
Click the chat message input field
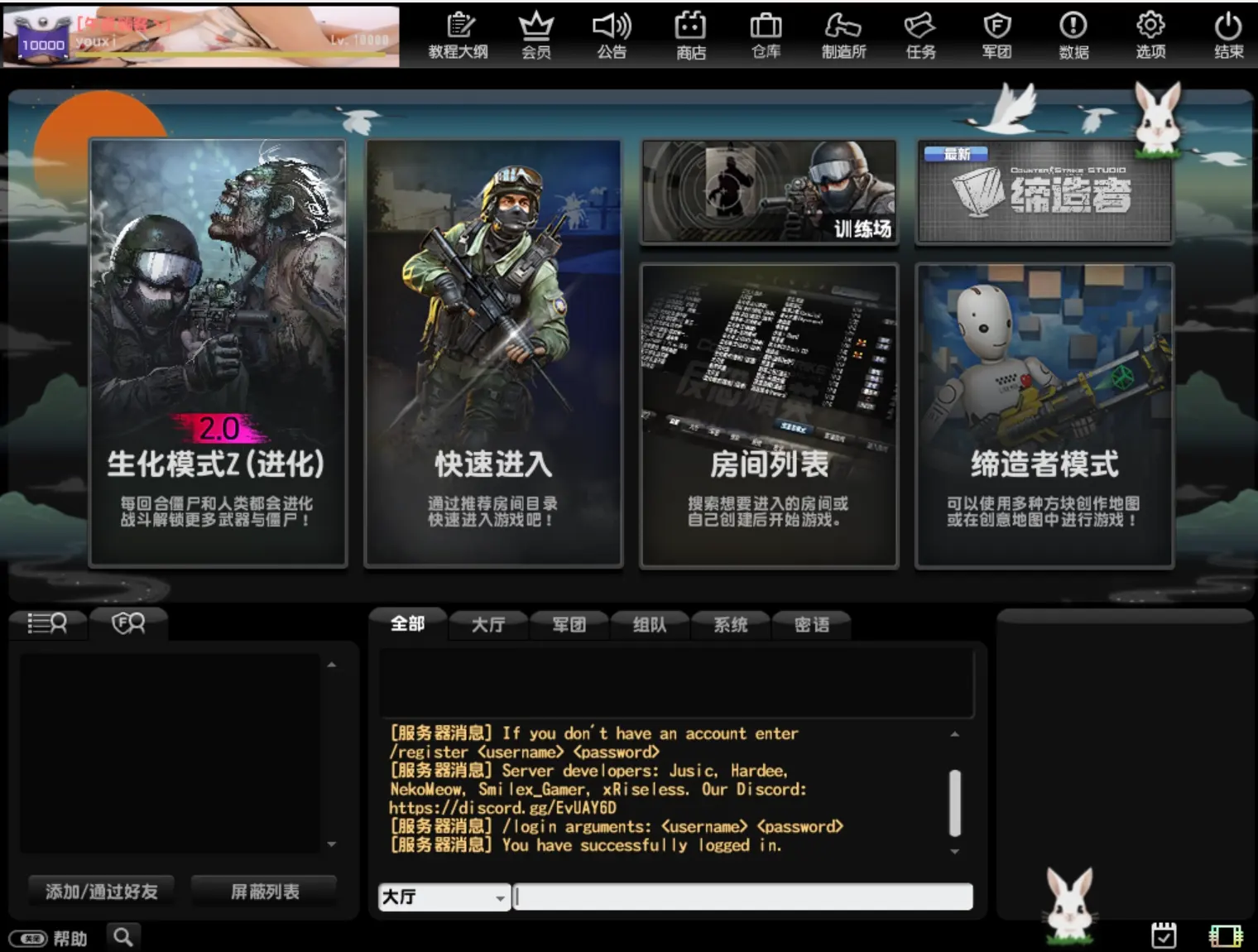click(x=742, y=897)
